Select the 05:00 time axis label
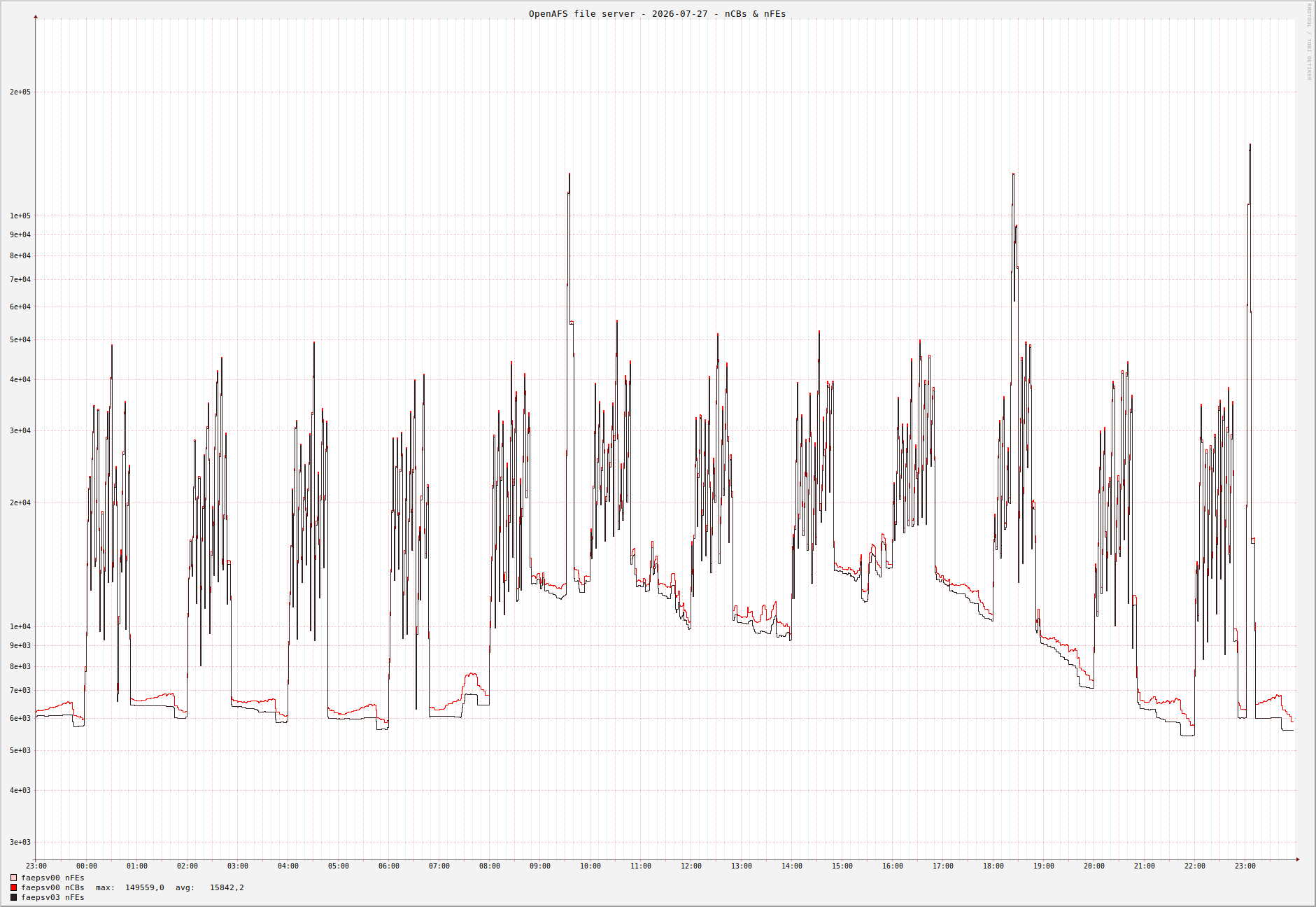This screenshot has height=907, width=1316. coord(339,866)
